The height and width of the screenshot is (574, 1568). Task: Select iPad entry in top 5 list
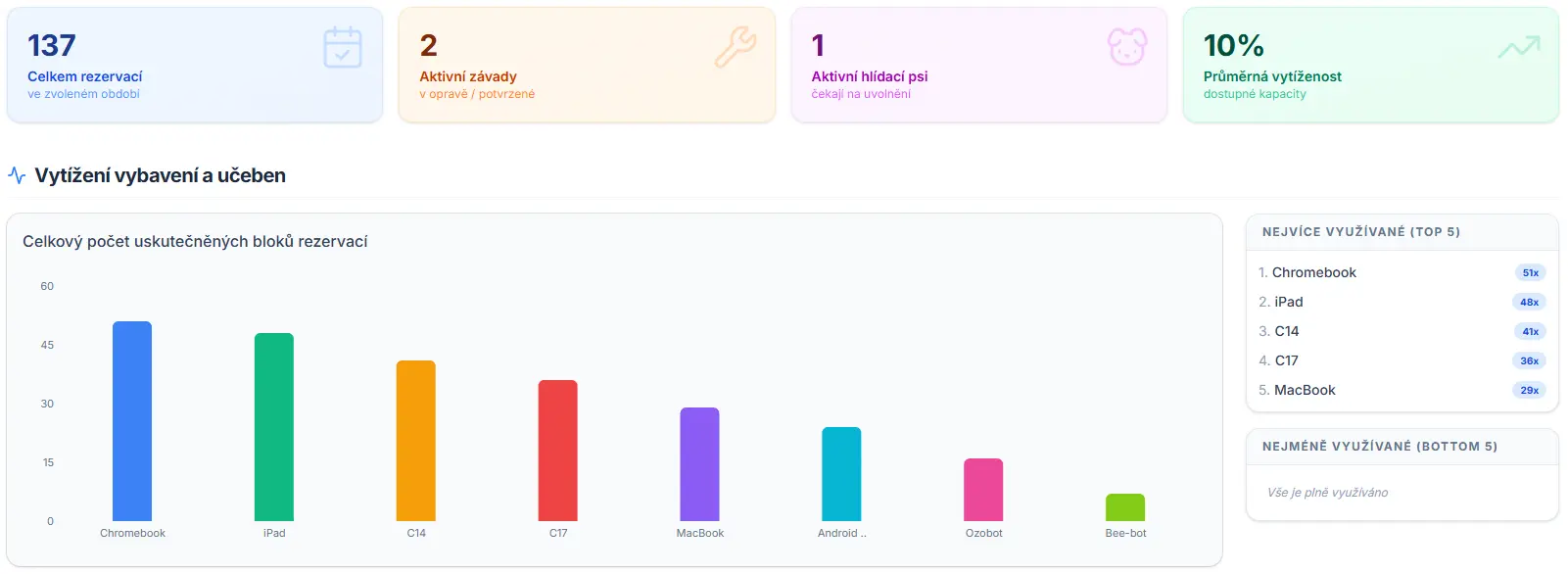pos(1402,302)
